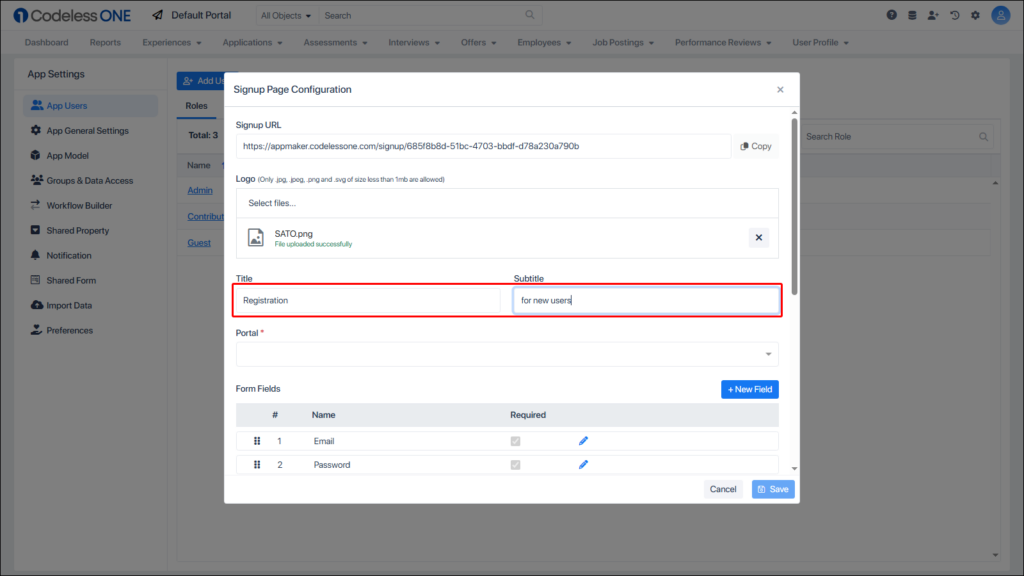Expand the Applications menu

tap(252, 42)
